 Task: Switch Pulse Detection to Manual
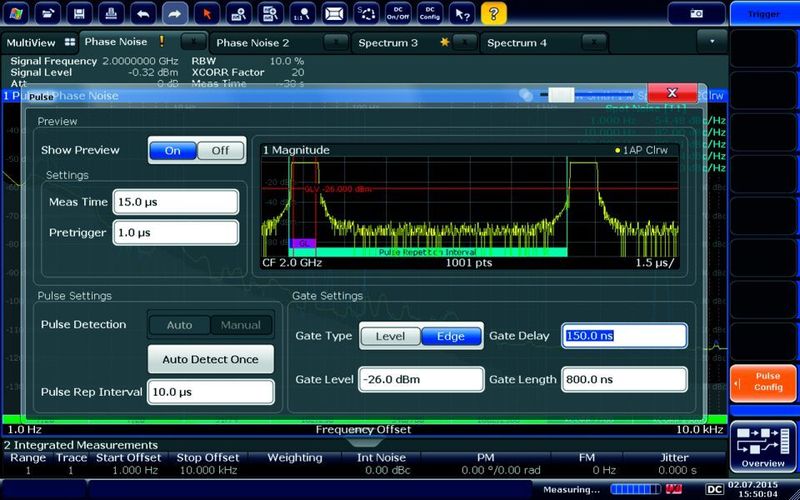click(241, 325)
